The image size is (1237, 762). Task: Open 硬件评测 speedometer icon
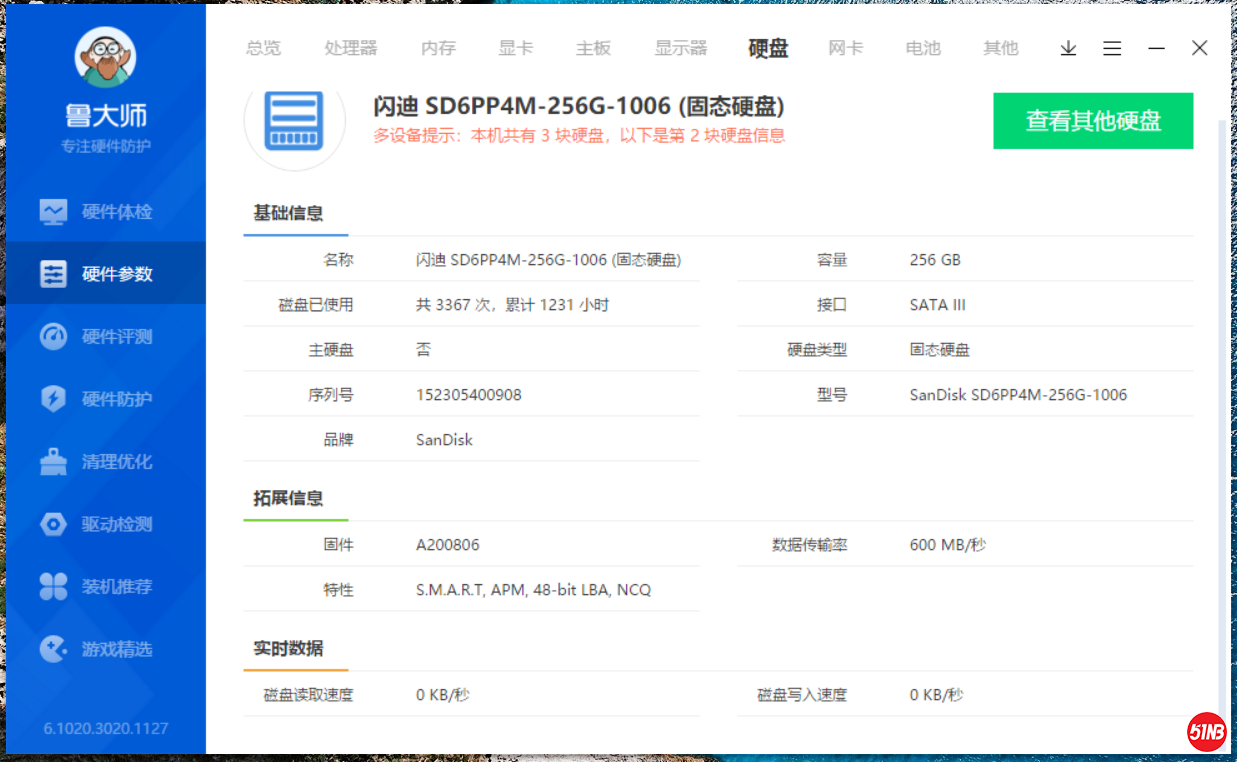pyautogui.click(x=53, y=337)
